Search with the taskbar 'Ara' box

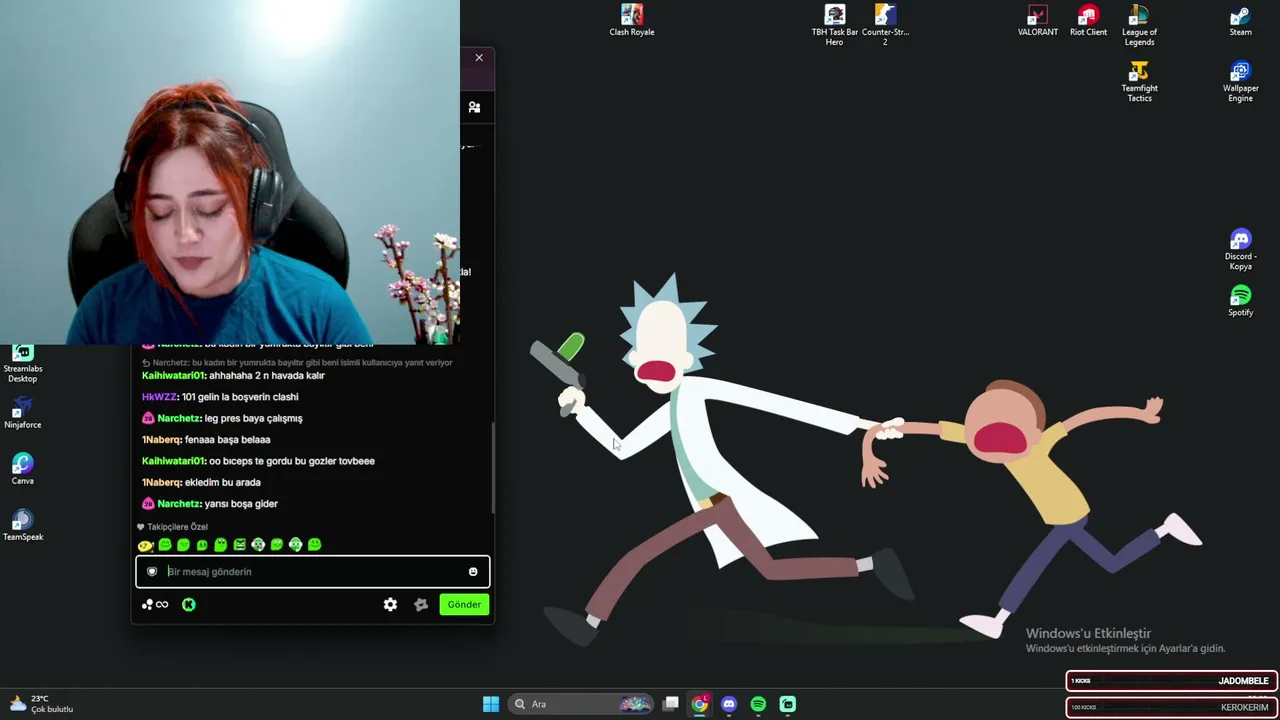581,704
